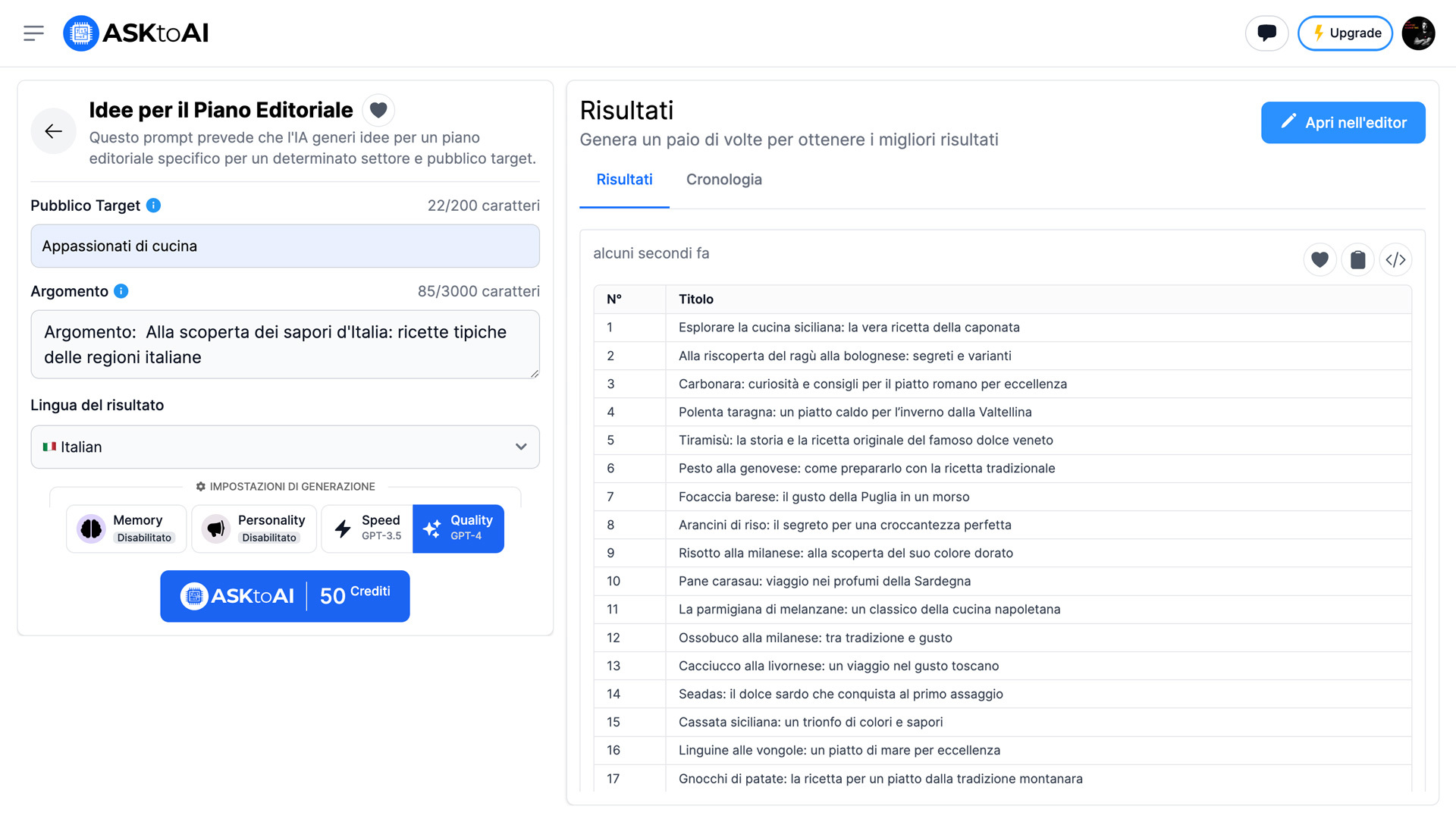Select the Cacciucco alla livornese row
Screen dimensions: 1456x822
pyautogui.click(x=1003, y=667)
